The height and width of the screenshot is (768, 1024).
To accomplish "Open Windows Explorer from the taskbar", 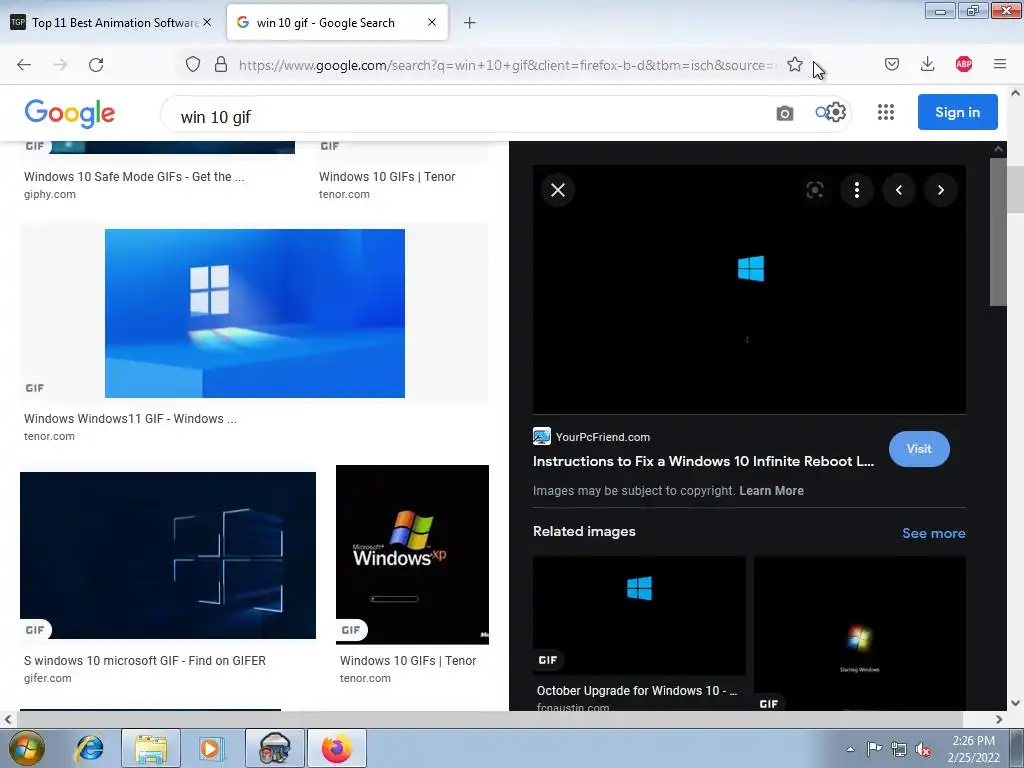I will pos(150,748).
